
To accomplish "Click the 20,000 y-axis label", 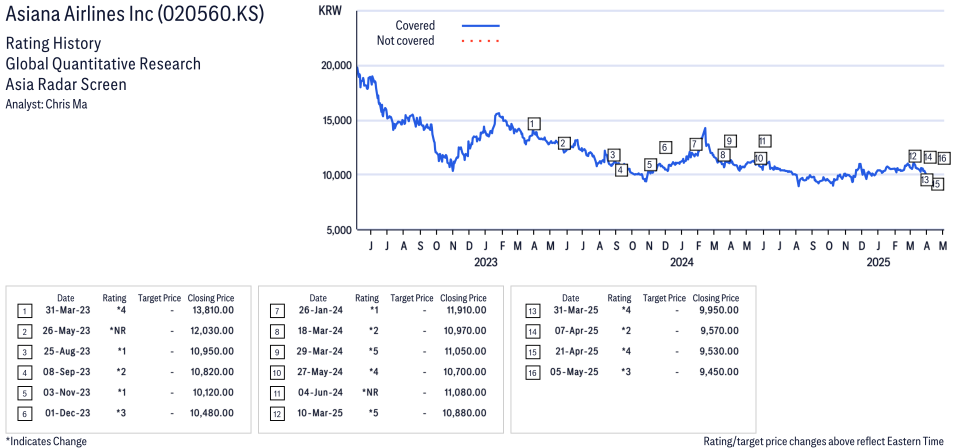I will 335,66.
